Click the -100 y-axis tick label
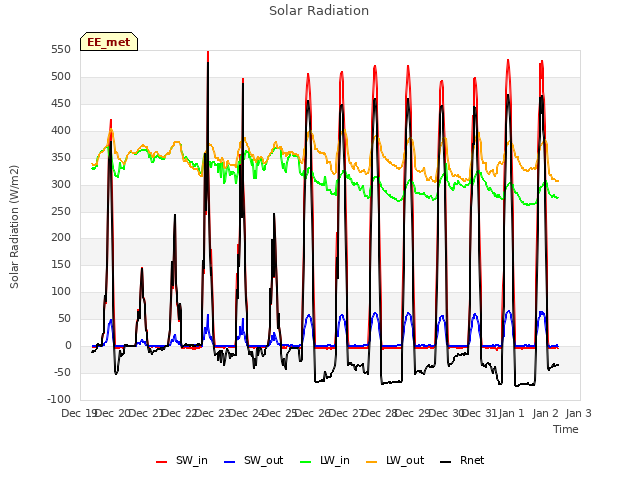The height and width of the screenshot is (480, 640). click(x=59, y=399)
